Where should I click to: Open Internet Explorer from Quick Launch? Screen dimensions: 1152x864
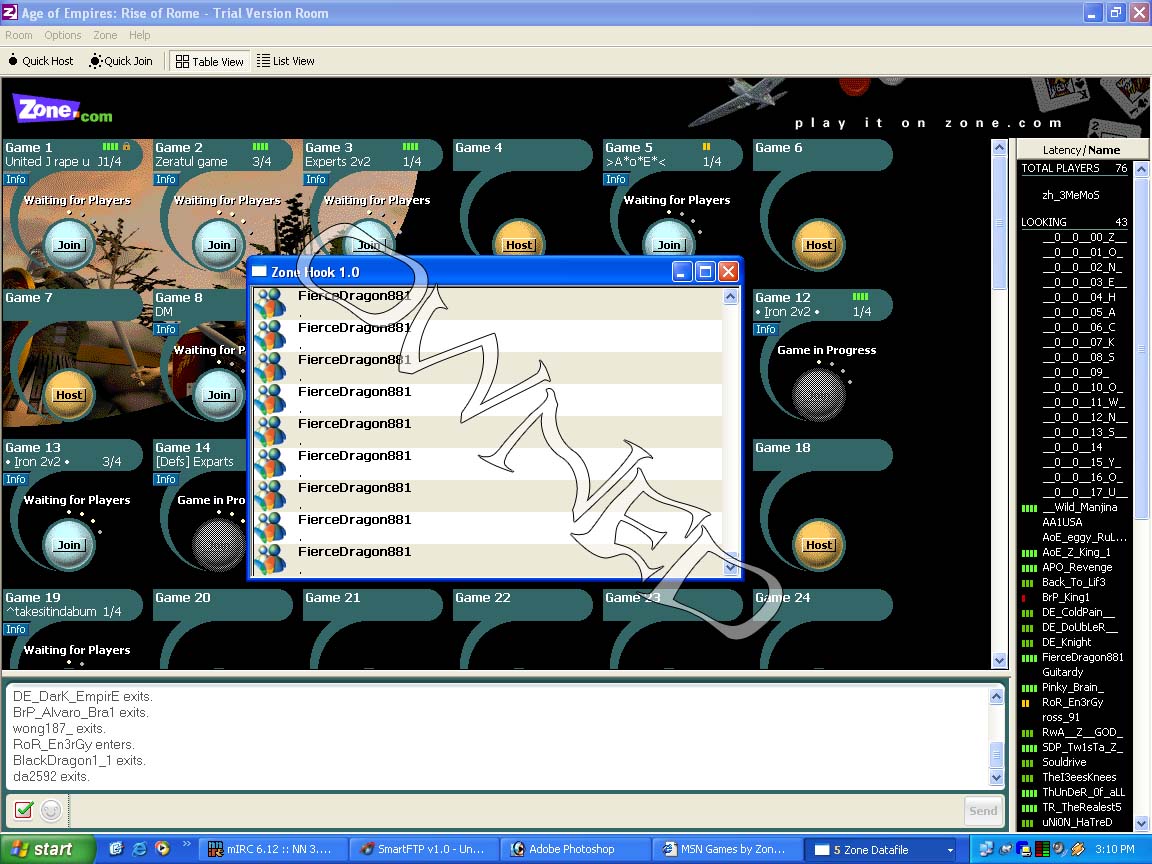(139, 849)
